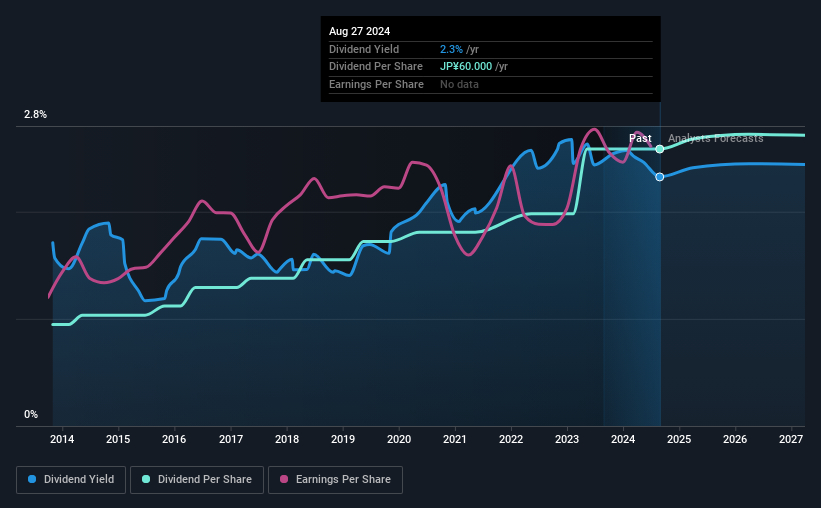The image size is (821, 508).
Task: Click the JP¥60.000 dividend per share value
Action: (465, 67)
